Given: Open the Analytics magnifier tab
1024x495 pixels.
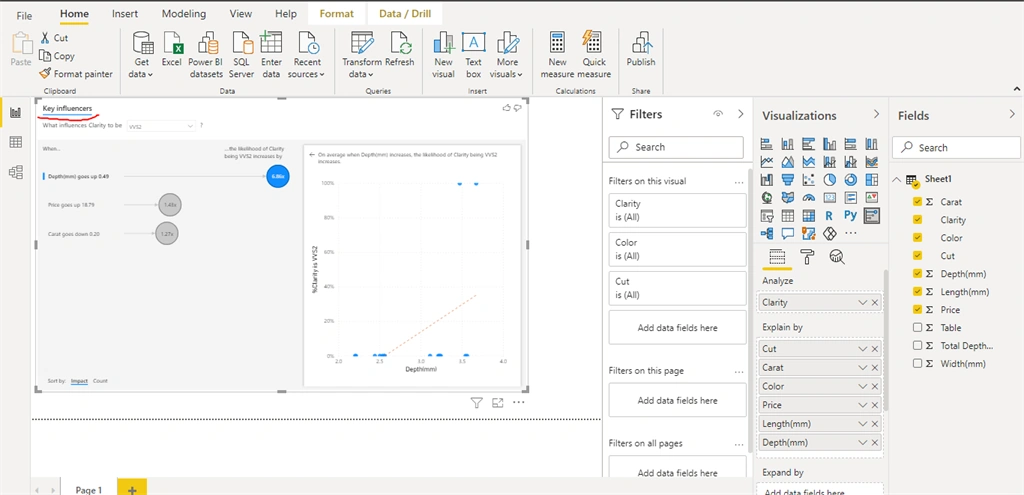Looking at the screenshot, I should pos(837,257).
